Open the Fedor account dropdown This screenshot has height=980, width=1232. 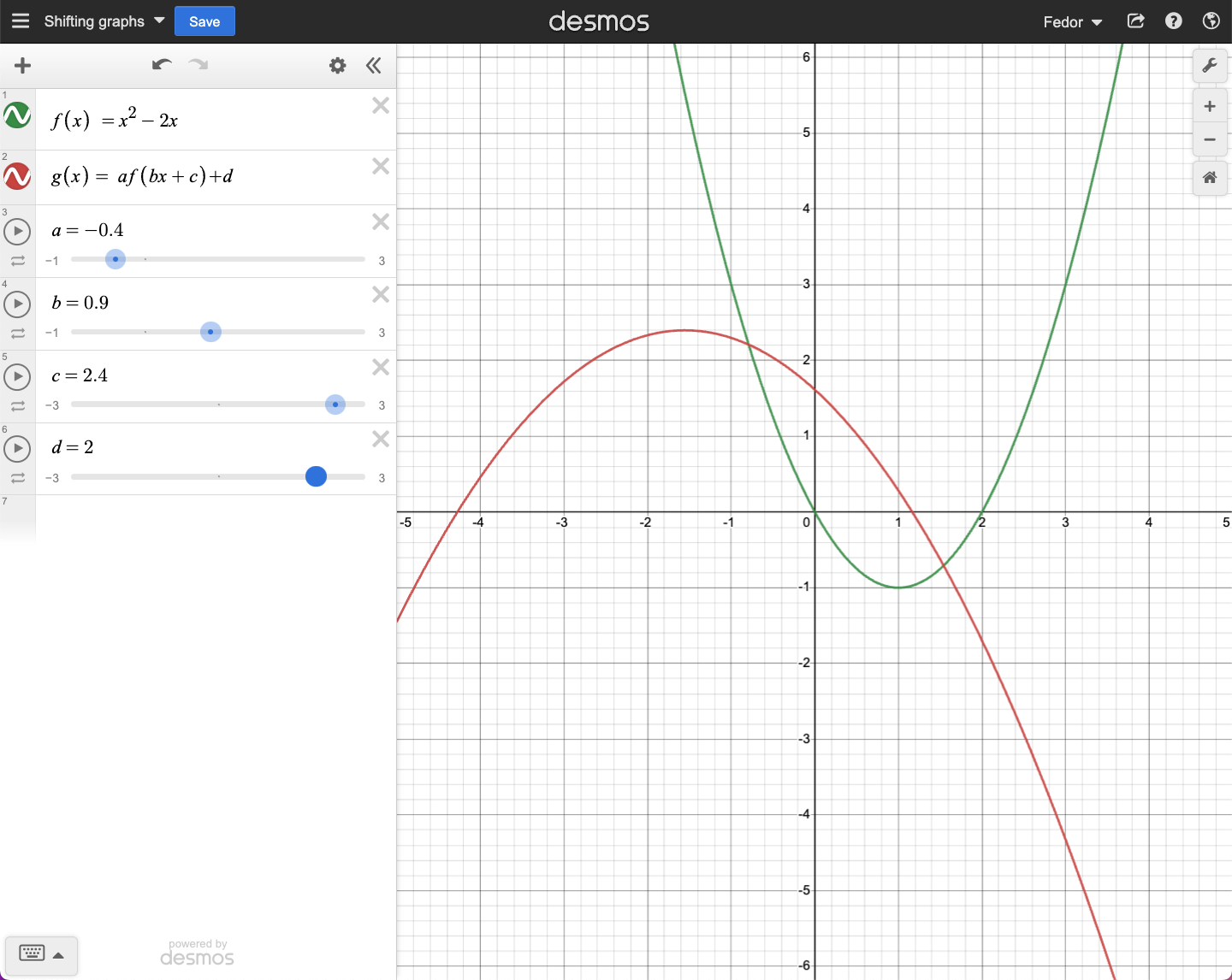click(1072, 22)
